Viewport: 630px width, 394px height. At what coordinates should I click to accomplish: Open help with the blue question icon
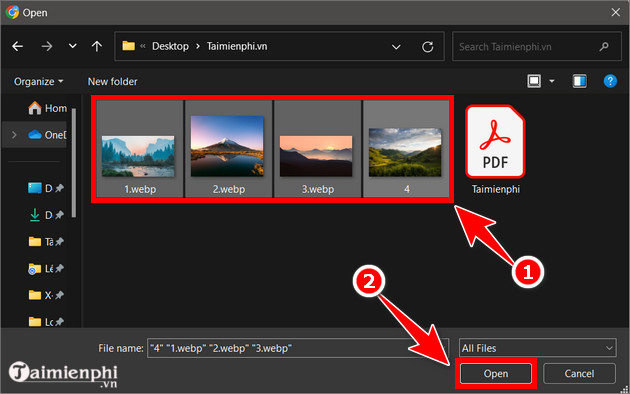(610, 81)
